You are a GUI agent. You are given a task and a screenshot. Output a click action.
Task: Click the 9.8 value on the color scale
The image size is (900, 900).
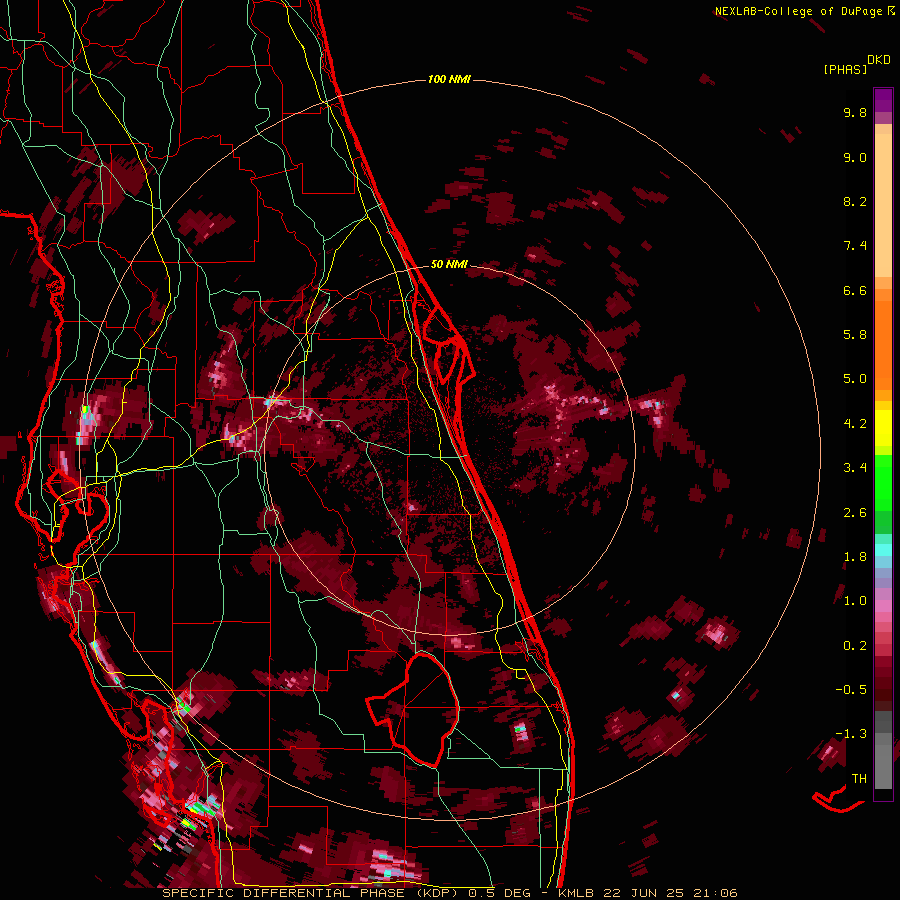tap(855, 112)
